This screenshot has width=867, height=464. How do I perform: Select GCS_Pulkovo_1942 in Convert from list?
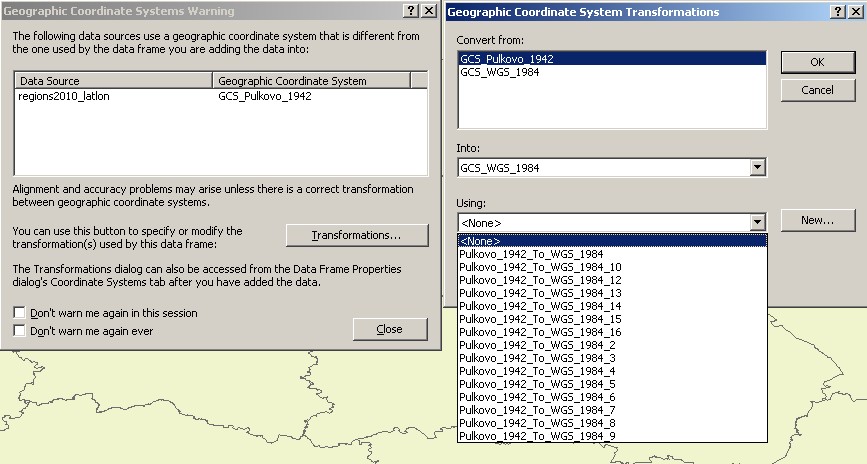pos(612,59)
